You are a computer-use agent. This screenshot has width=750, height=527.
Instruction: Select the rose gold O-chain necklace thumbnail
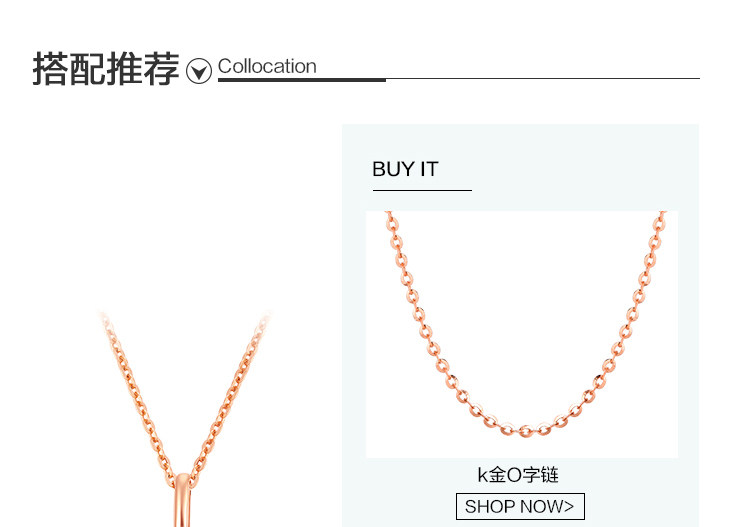tap(522, 334)
